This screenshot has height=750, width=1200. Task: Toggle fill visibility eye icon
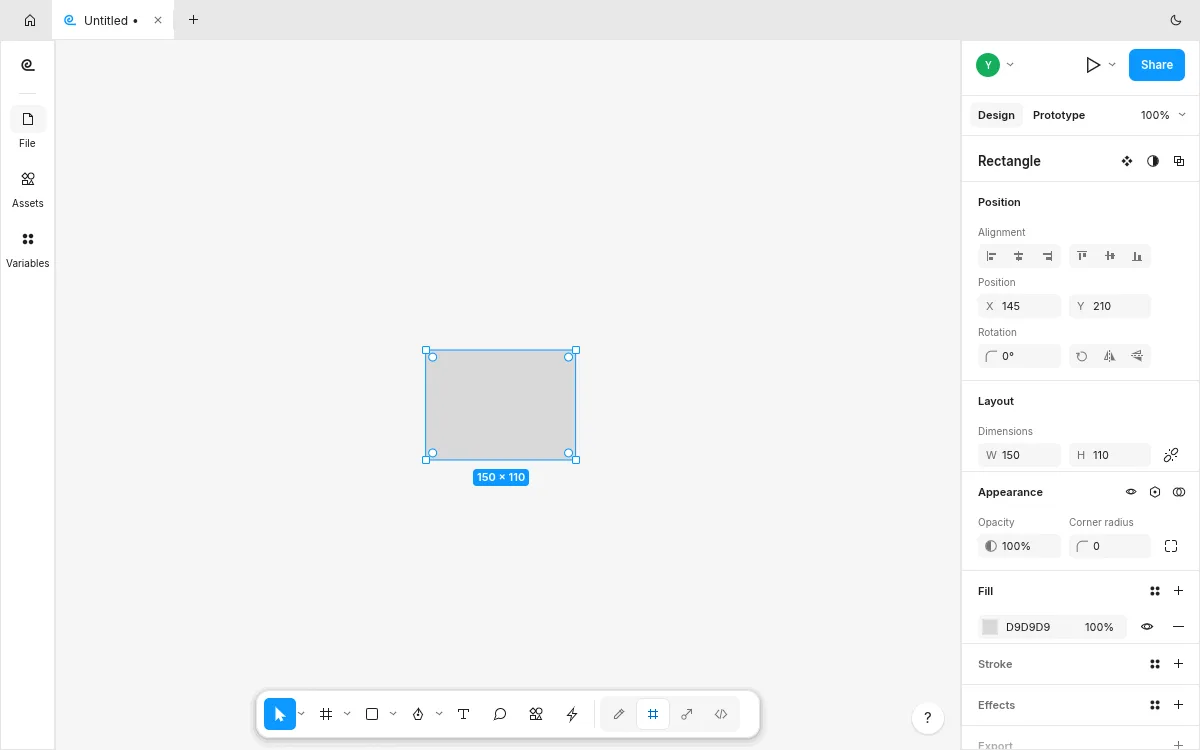point(1147,627)
